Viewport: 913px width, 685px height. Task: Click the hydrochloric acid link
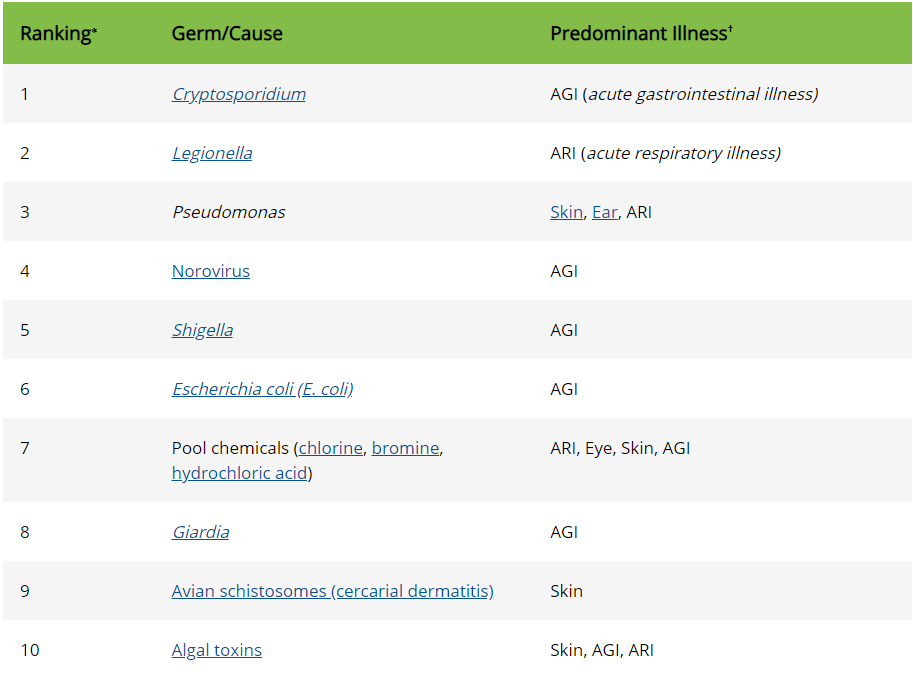click(239, 473)
